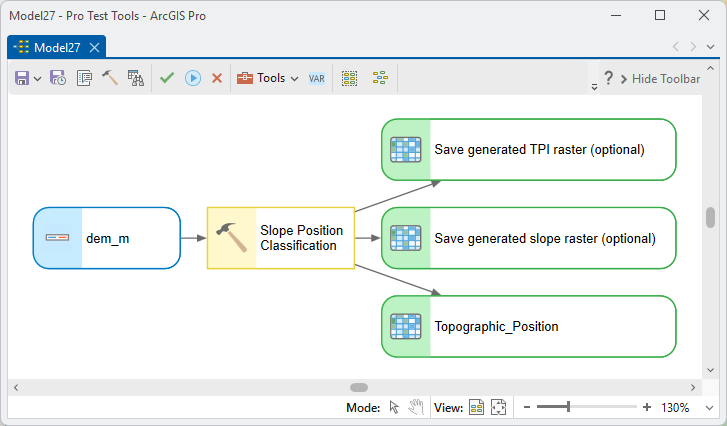The width and height of the screenshot is (727, 426).
Task: Click the Save model icon
Action: tap(22, 78)
